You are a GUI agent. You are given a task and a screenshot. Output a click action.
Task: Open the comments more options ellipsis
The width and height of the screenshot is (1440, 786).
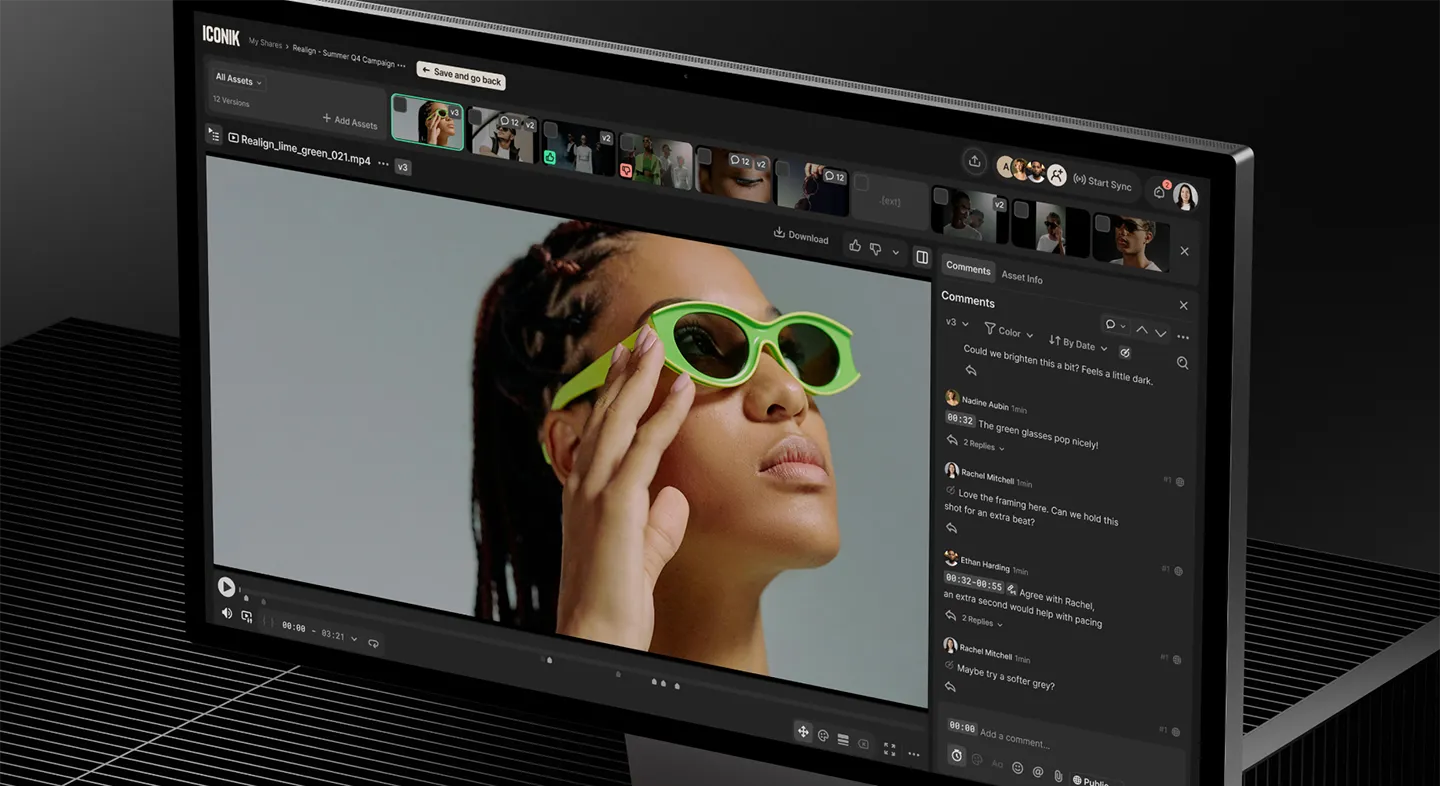point(1183,337)
